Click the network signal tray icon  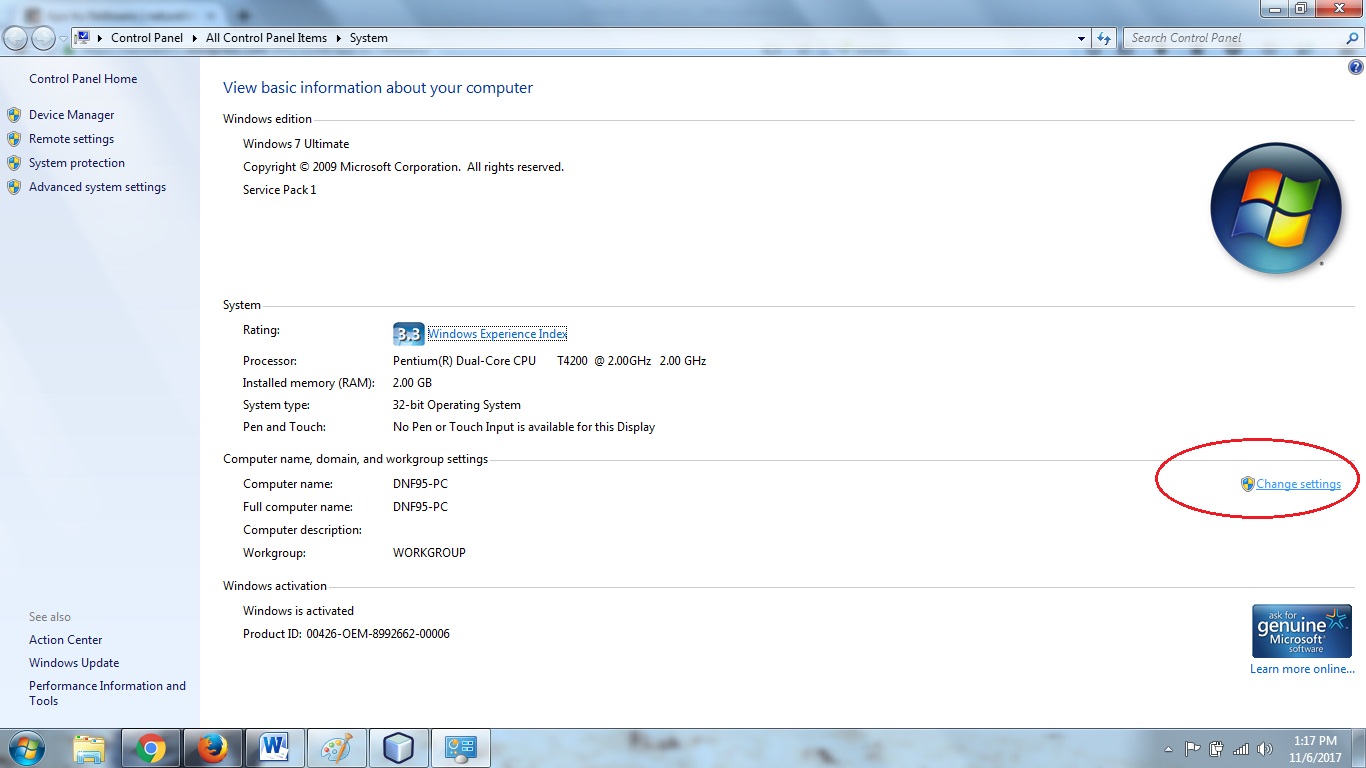pos(1241,749)
